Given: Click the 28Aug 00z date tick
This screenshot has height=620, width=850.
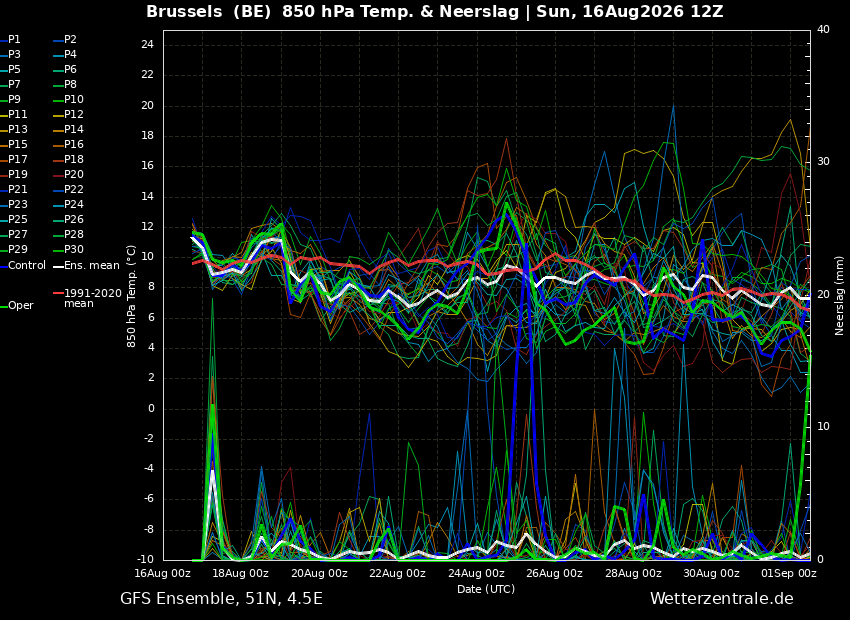Looking at the screenshot, I should [634, 573].
